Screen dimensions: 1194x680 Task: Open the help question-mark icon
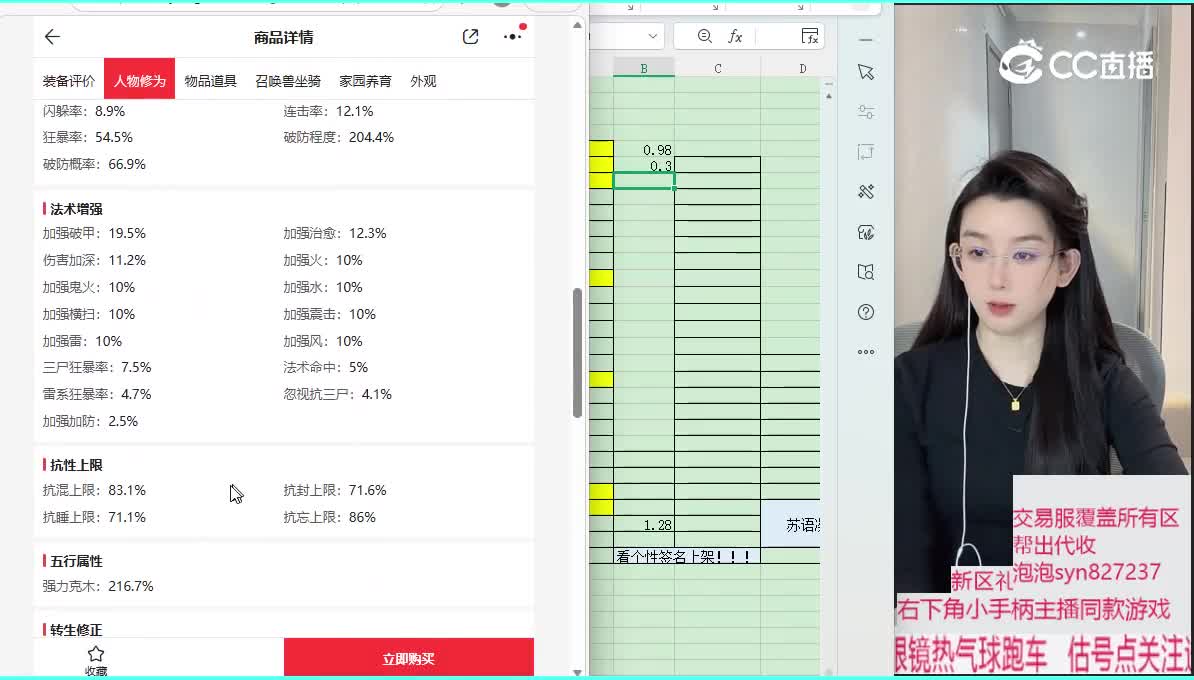coord(866,311)
